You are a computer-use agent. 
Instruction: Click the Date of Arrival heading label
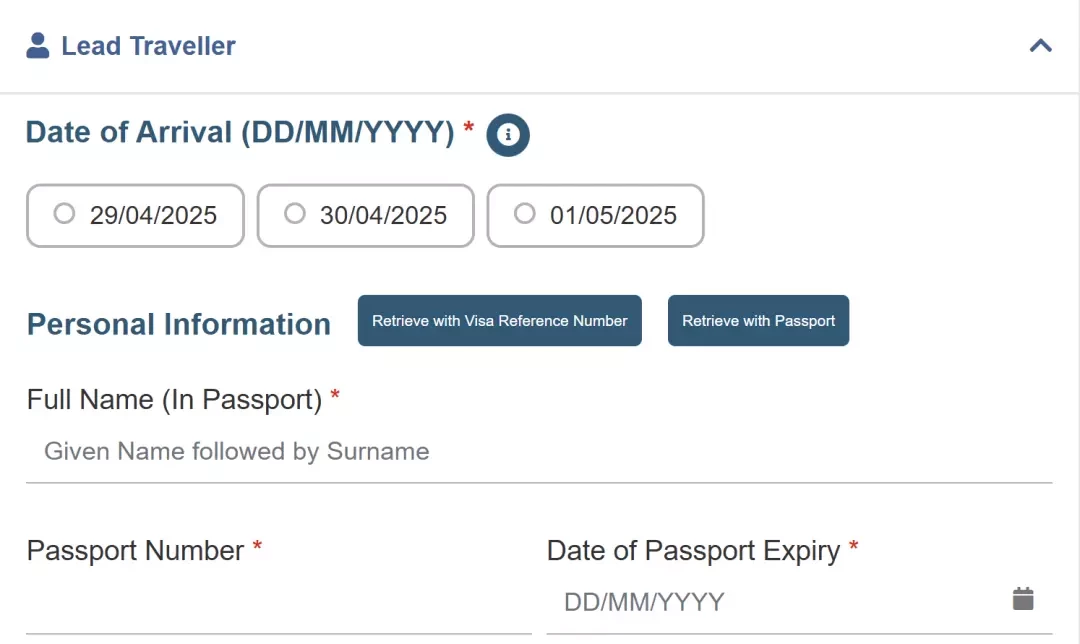pyautogui.click(x=240, y=132)
